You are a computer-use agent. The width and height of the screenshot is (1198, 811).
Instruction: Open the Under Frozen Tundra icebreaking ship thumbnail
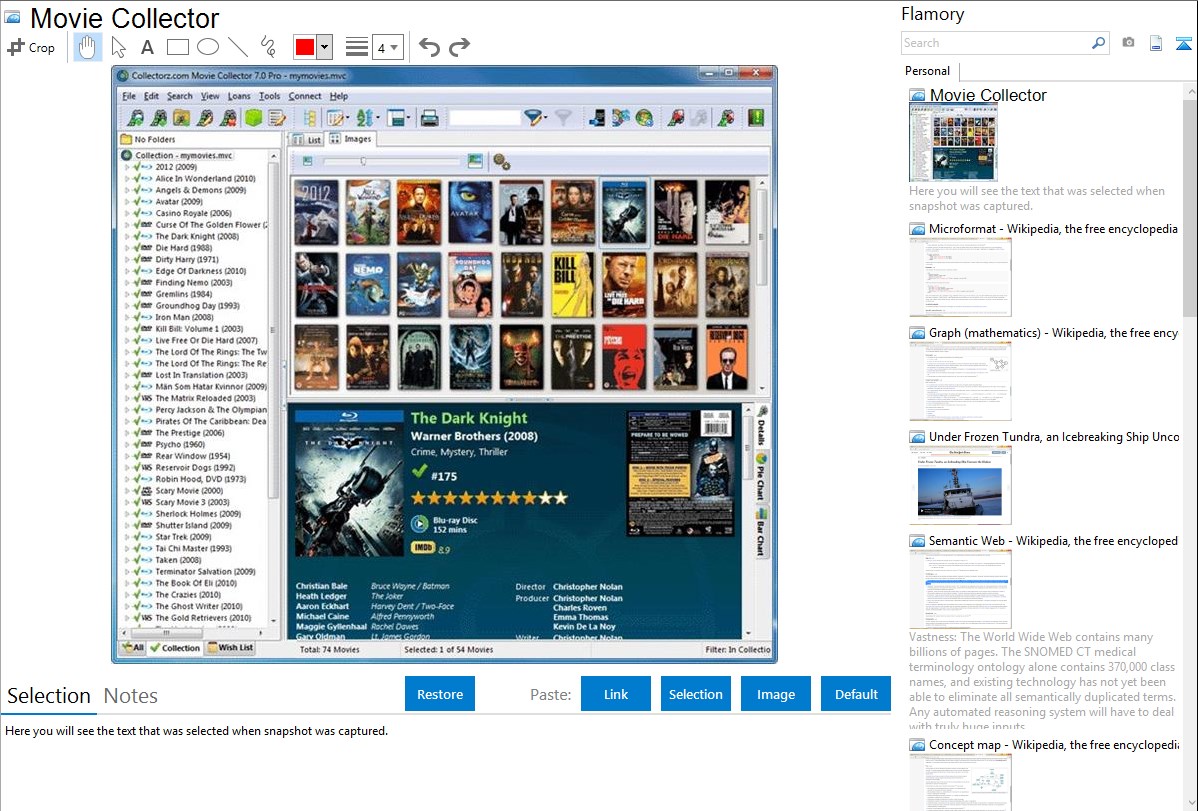(x=960, y=486)
